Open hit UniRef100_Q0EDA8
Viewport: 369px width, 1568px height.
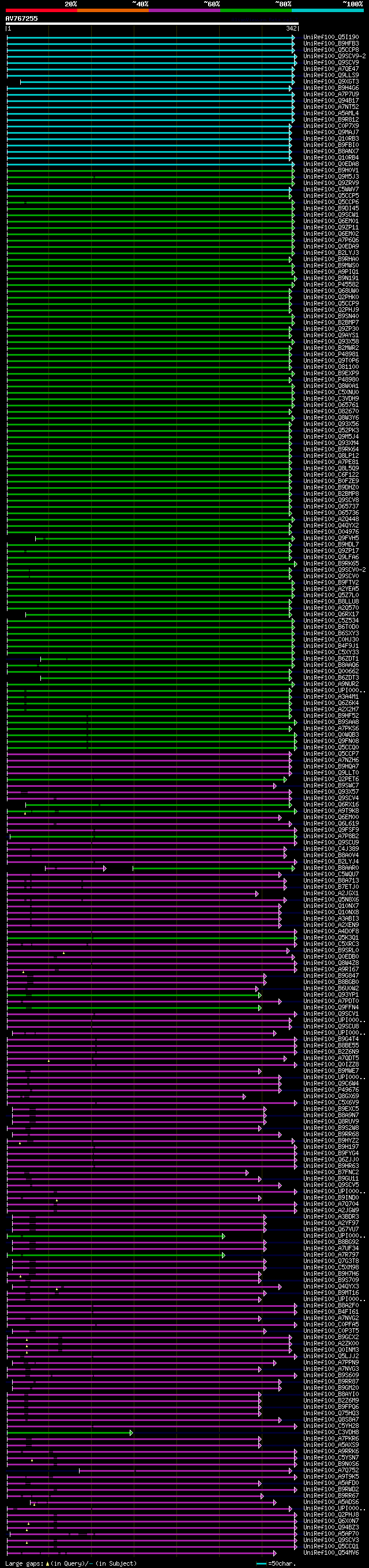coord(330,164)
